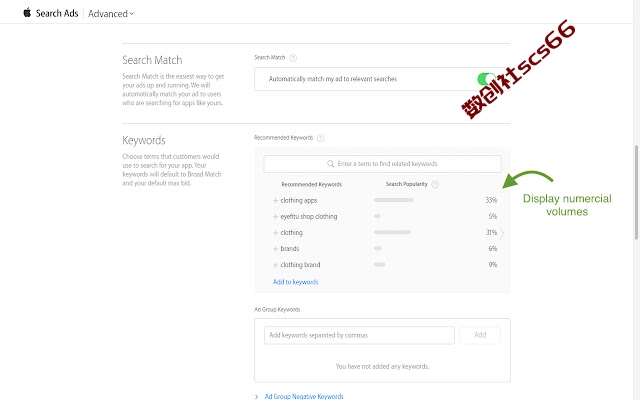Click the clothing brand popularity bar
Screen dimensions: 640x400
coord(380,264)
